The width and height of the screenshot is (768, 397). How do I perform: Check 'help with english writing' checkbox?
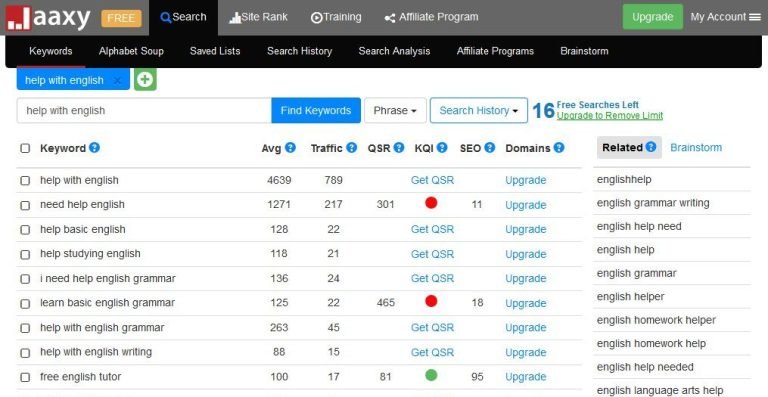pos(25,353)
